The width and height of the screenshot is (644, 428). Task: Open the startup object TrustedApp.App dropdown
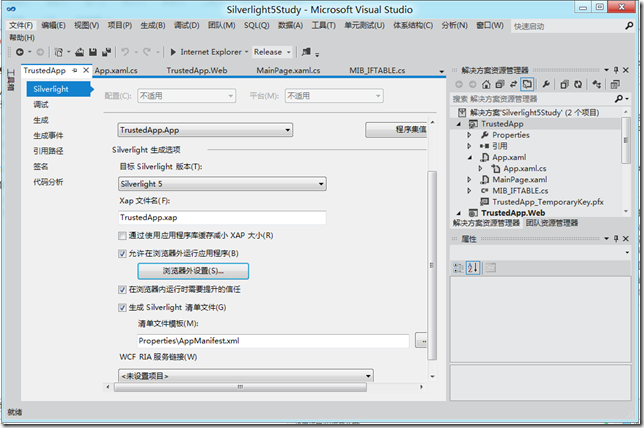point(205,130)
